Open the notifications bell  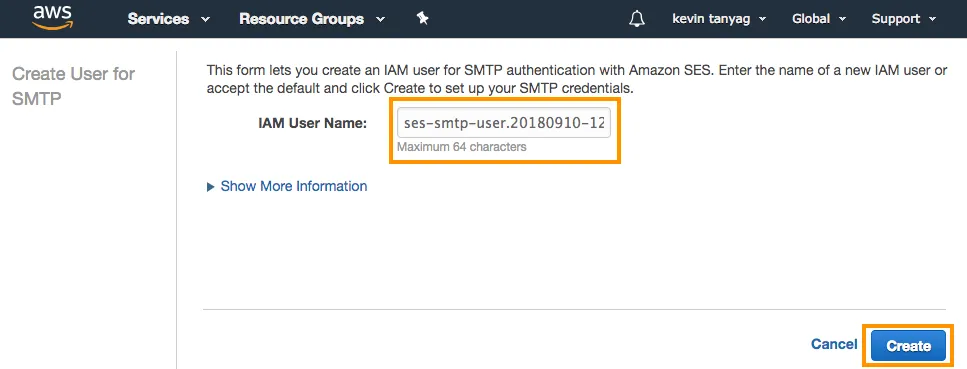[x=636, y=19]
